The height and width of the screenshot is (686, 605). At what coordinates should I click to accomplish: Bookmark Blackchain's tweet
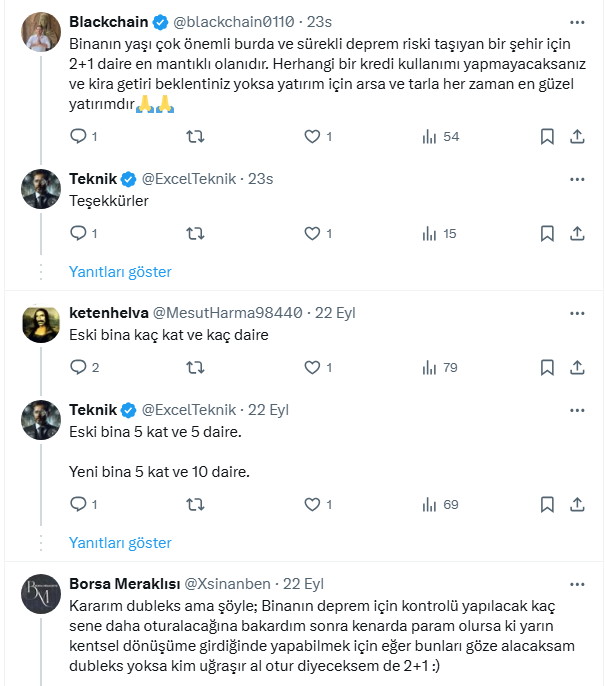(x=547, y=136)
